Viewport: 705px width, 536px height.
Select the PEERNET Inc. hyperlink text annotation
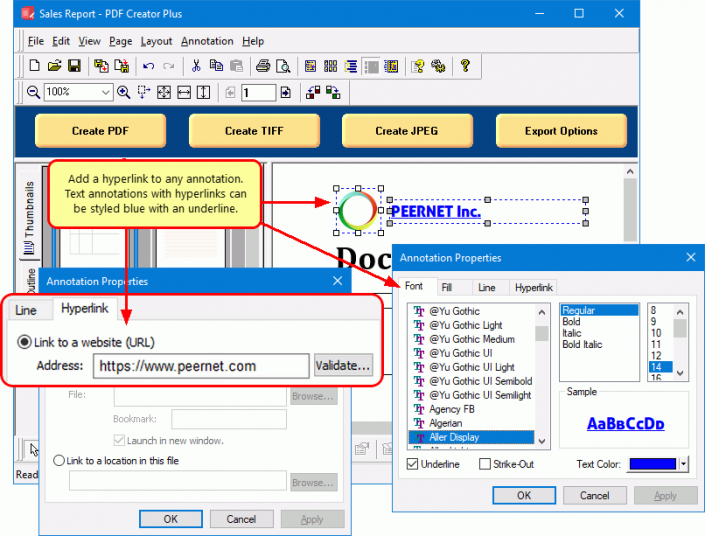click(x=436, y=211)
